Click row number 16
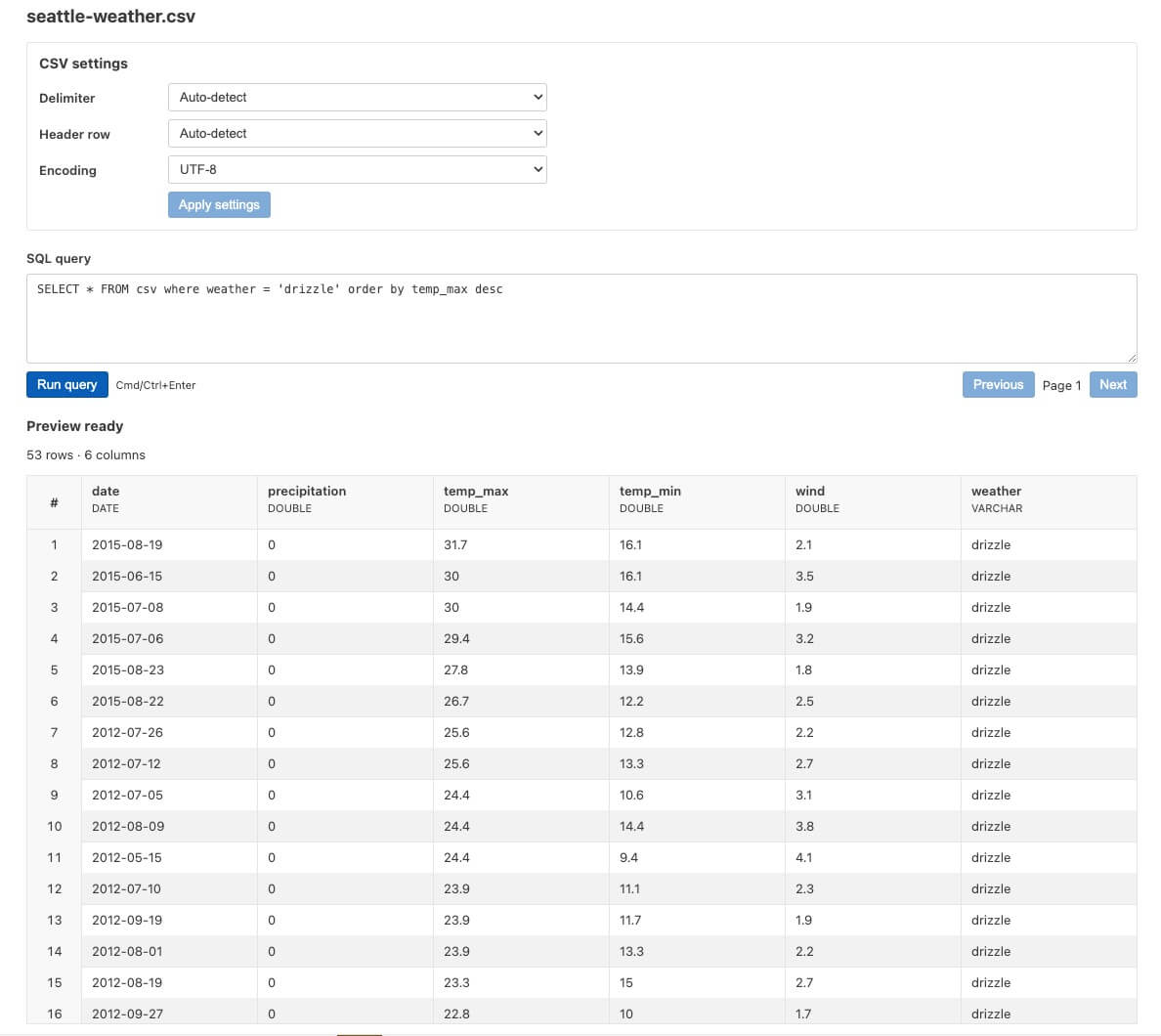 [x=54, y=1014]
